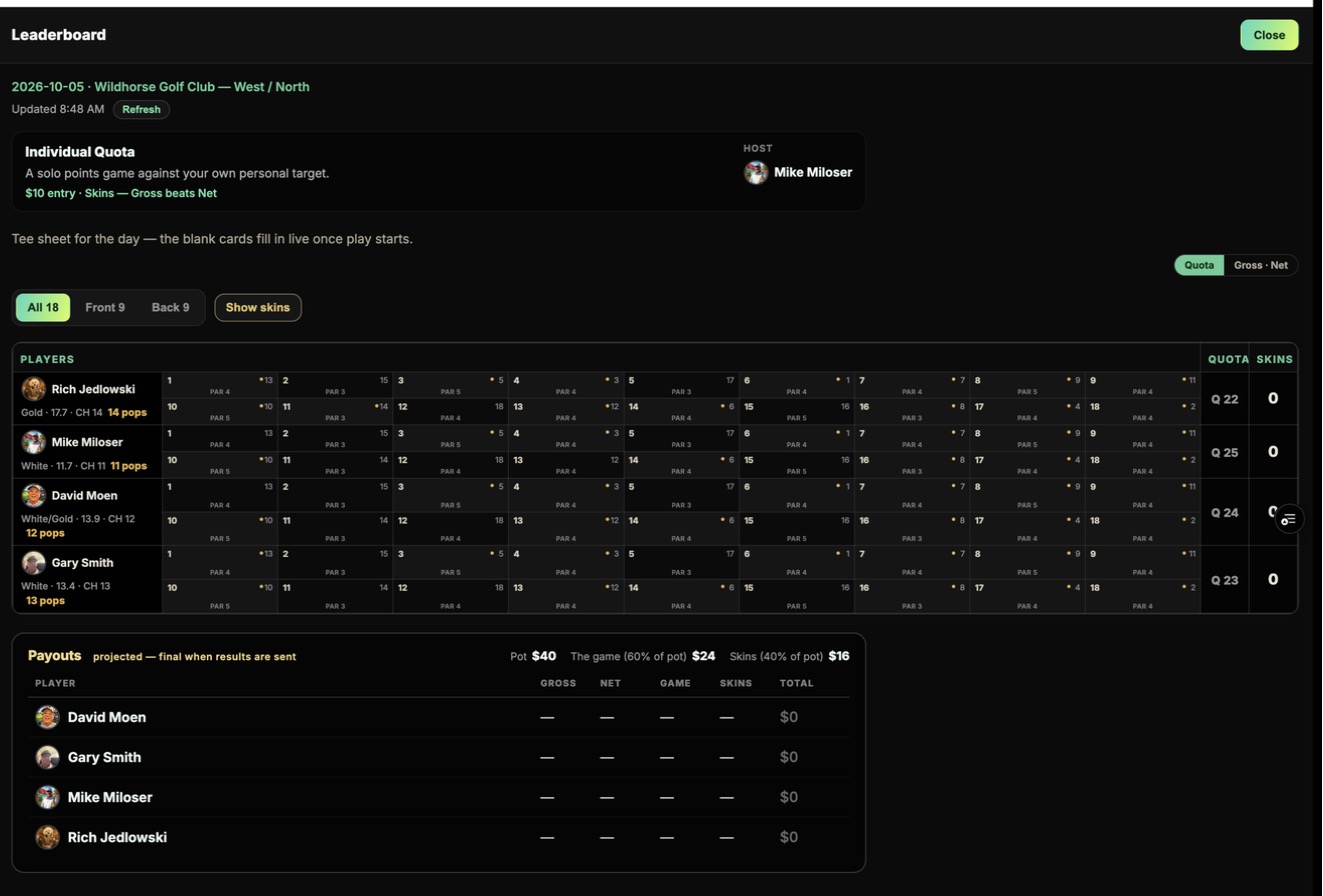Click the Pot $40 amount

(x=544, y=656)
